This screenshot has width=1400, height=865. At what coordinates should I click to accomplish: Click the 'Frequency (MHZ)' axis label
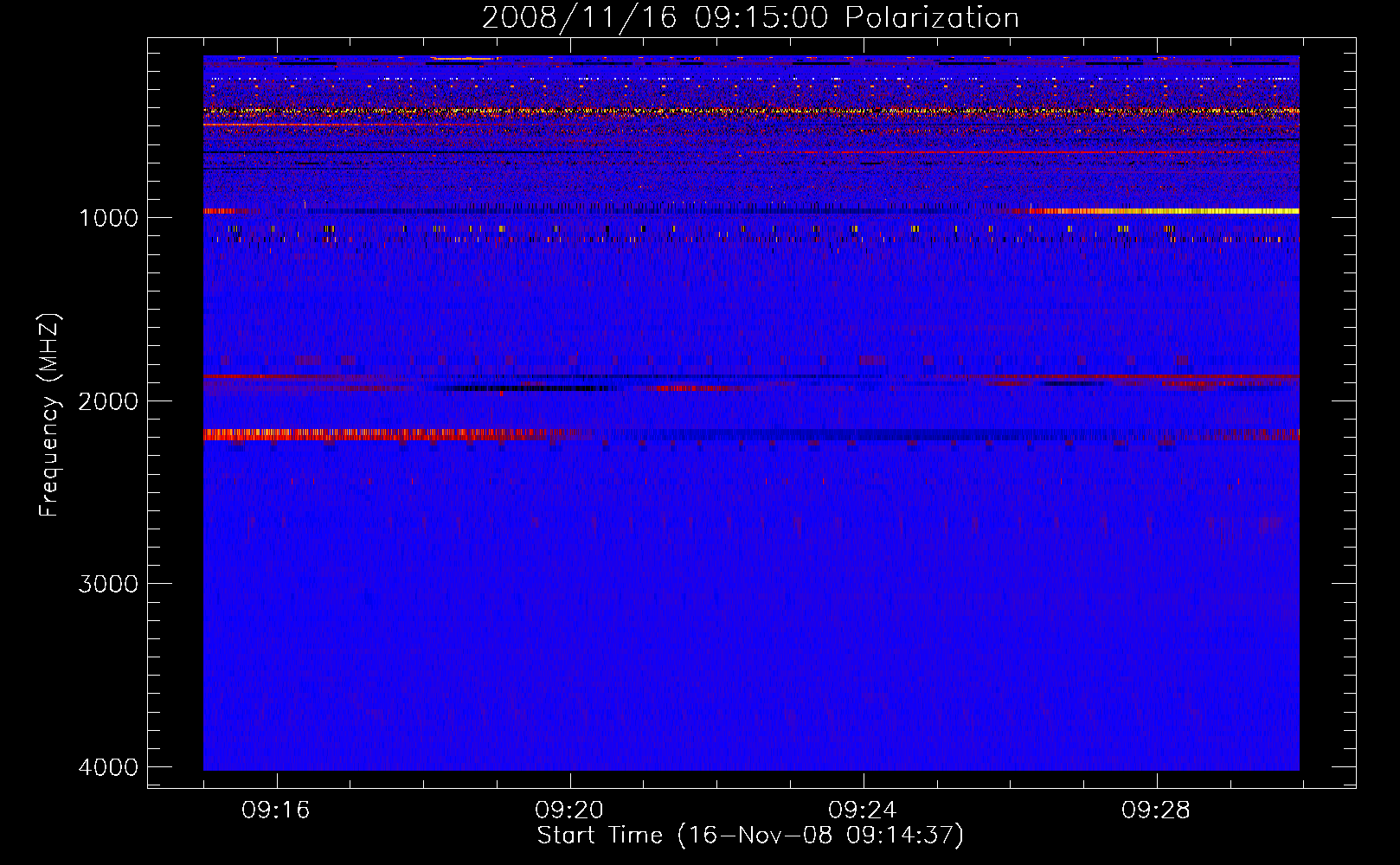click(49, 415)
